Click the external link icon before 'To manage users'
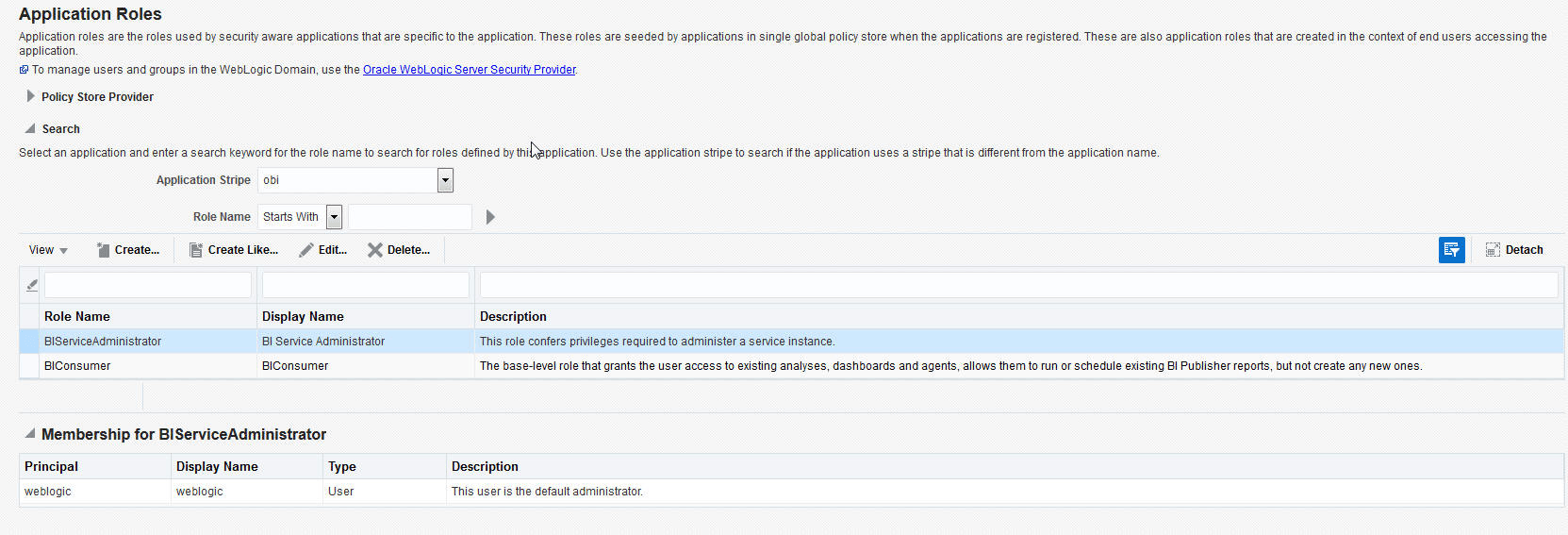The height and width of the screenshot is (535, 1568). click(x=24, y=70)
